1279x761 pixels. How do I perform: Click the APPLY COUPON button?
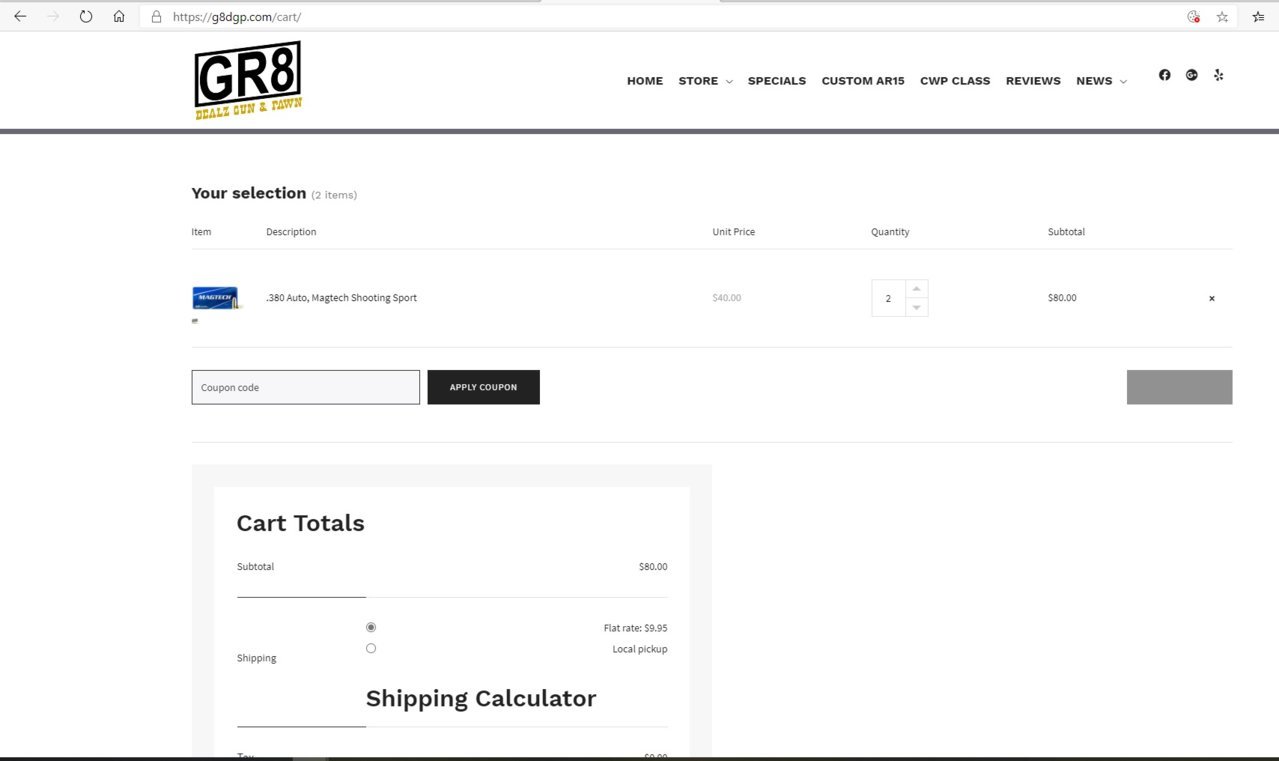click(x=483, y=387)
